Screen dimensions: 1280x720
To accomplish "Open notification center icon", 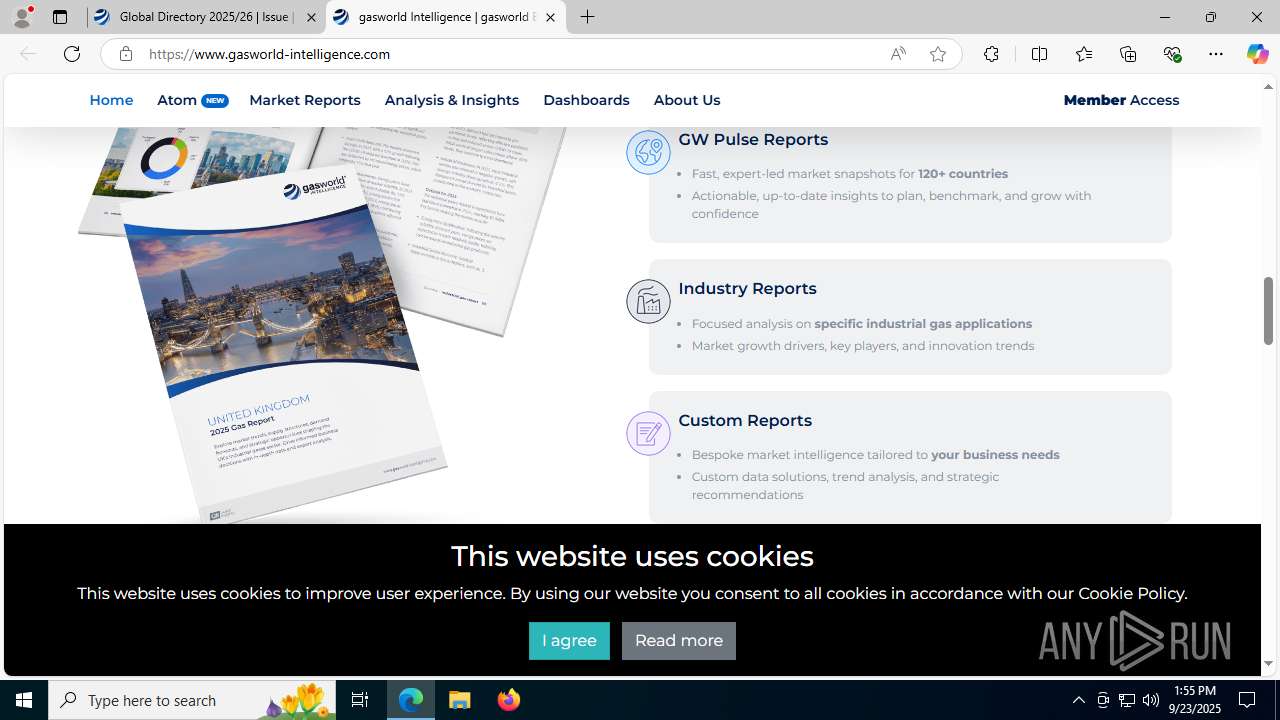I will [1248, 700].
